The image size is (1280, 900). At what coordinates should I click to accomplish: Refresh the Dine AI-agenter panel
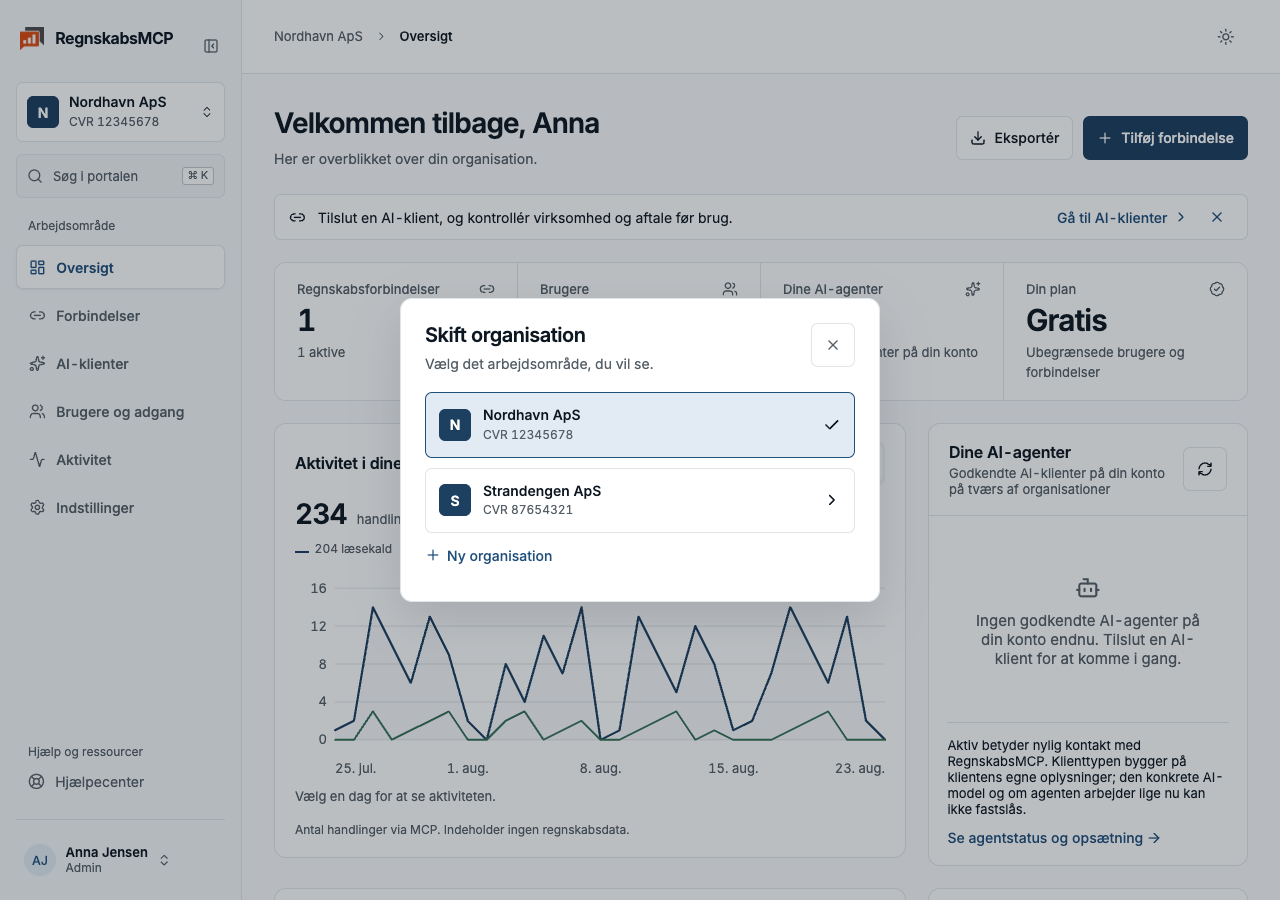(x=1205, y=469)
